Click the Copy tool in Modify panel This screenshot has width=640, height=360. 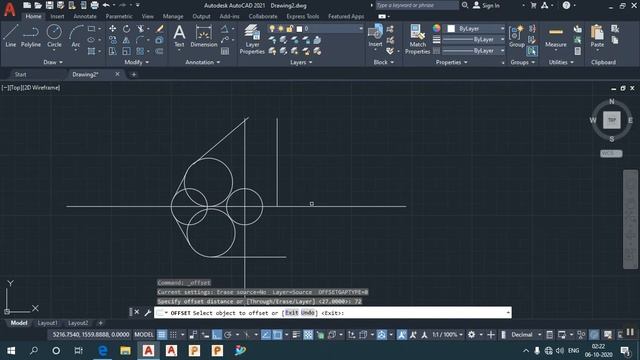(x=112, y=40)
